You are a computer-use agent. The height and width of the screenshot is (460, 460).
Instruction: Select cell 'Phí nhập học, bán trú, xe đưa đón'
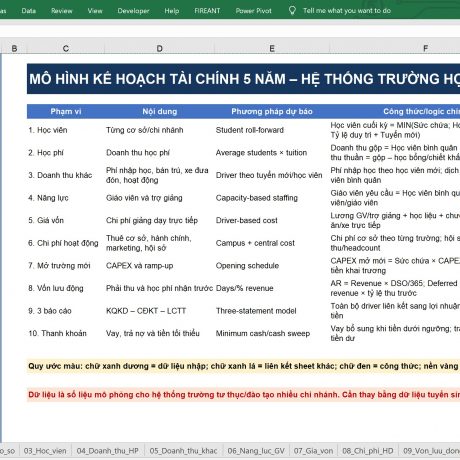point(160,175)
